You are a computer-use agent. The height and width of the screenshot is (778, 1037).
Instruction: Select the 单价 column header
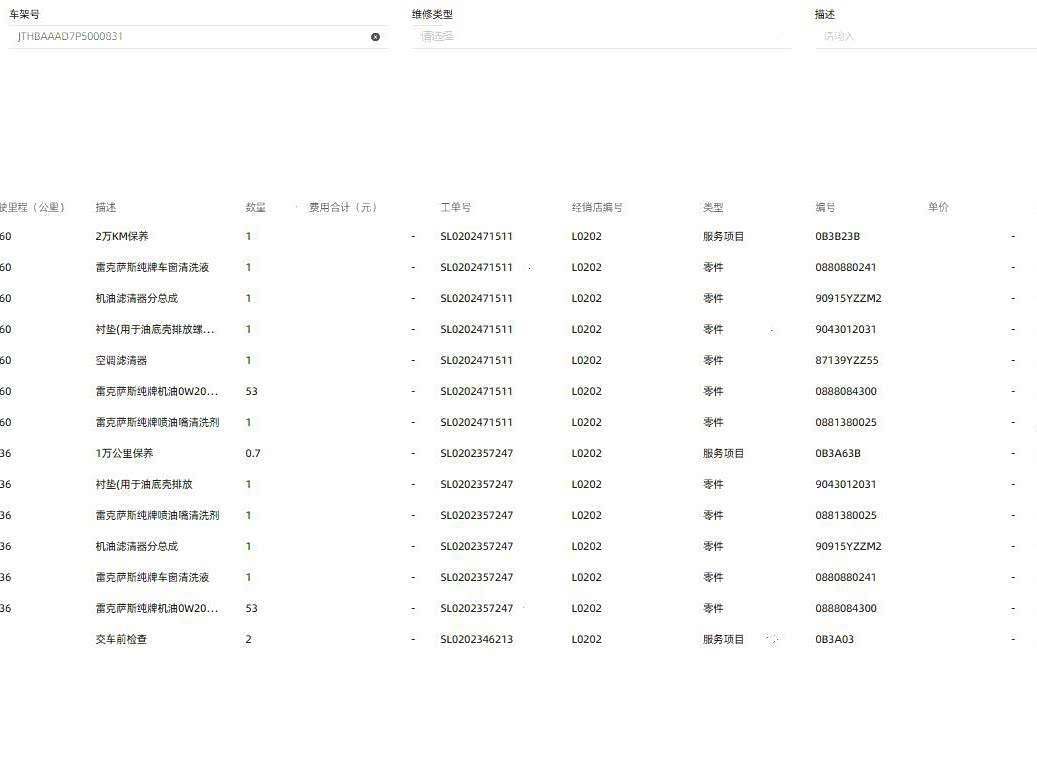click(x=938, y=207)
